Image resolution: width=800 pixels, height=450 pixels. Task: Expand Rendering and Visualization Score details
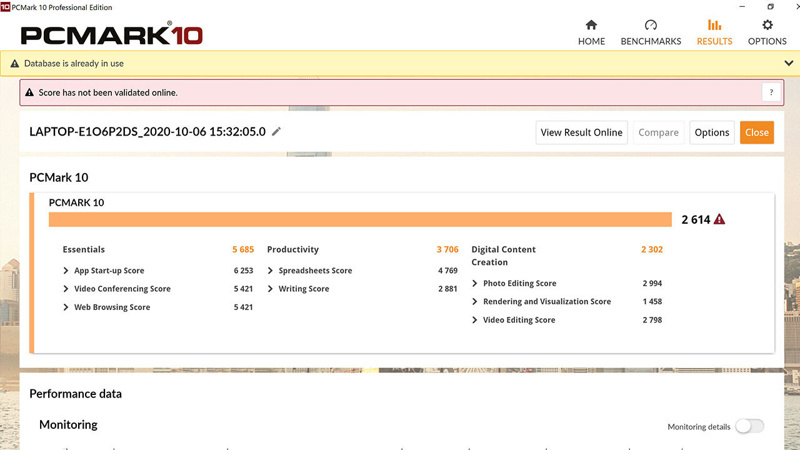(475, 302)
